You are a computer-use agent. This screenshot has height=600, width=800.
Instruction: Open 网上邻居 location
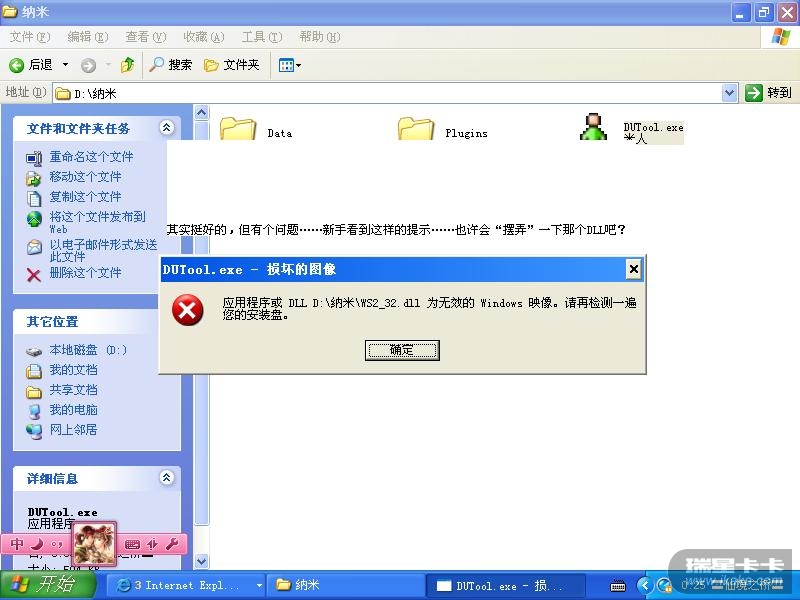(73, 430)
